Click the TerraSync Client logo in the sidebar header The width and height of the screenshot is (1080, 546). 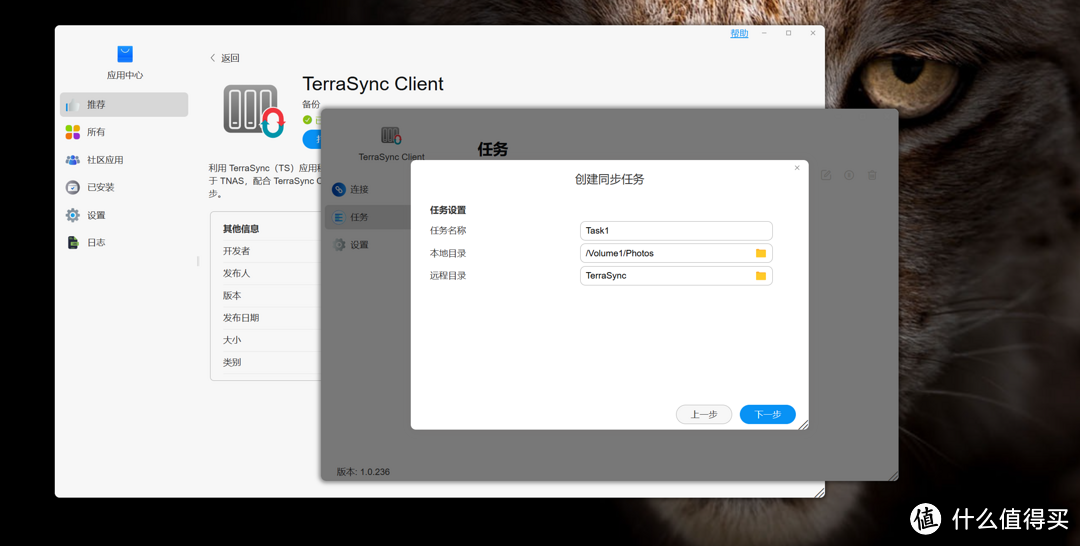pyautogui.click(x=391, y=136)
